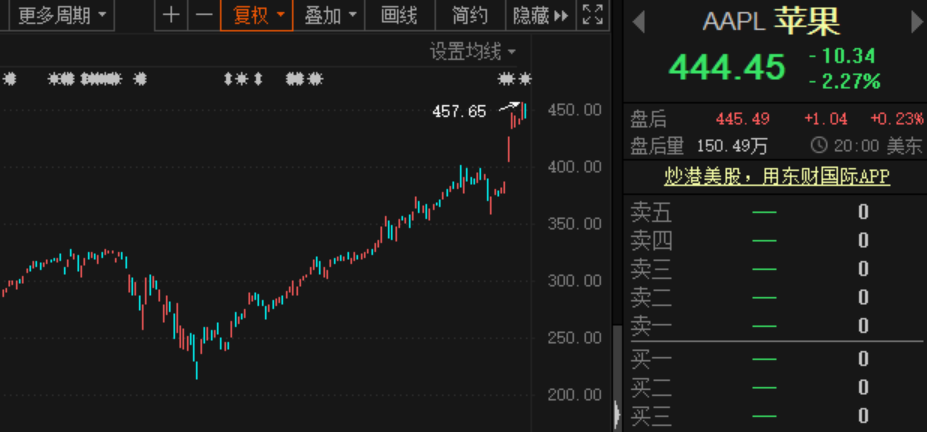Click the event marker icons above the latest candles
This screenshot has height=432, width=927.
pyautogui.click(x=515, y=79)
